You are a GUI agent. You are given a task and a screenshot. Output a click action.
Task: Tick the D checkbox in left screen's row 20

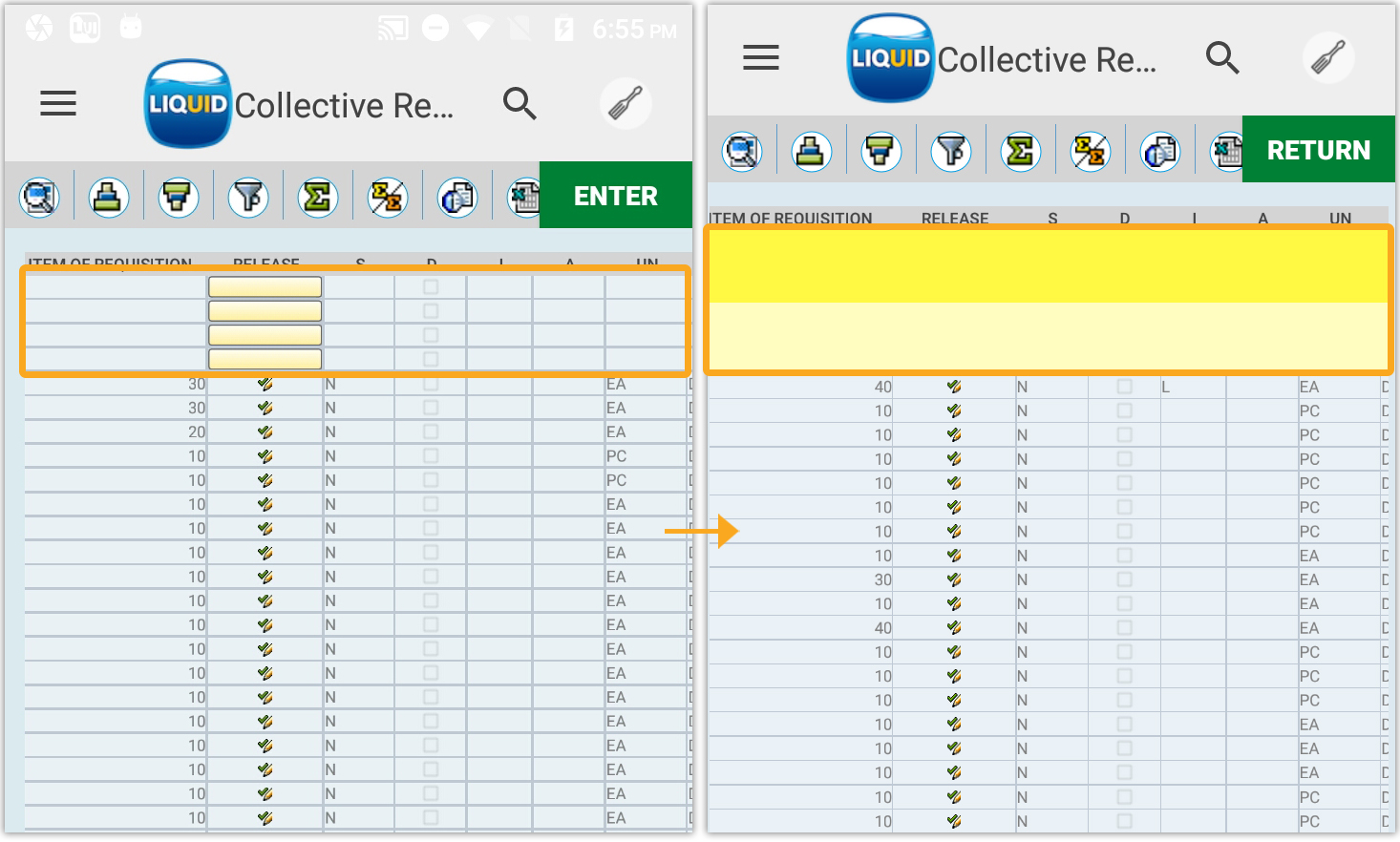point(431,432)
